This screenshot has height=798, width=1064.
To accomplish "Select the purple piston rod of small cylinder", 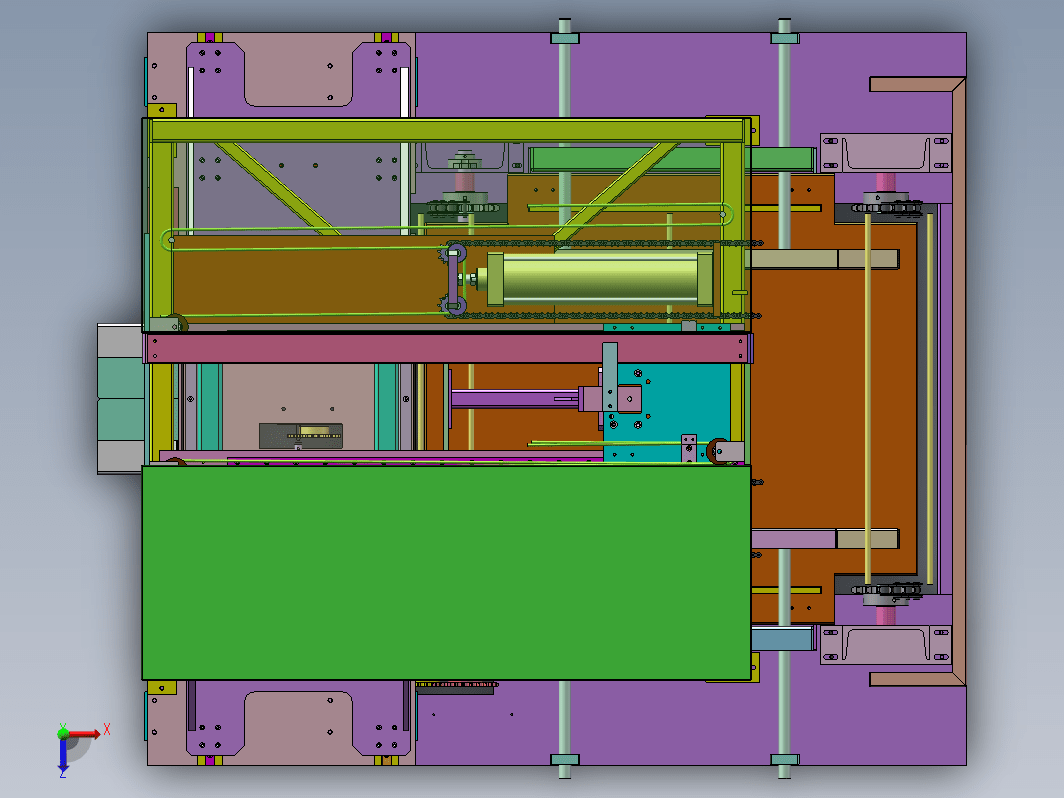I will (x=516, y=398).
